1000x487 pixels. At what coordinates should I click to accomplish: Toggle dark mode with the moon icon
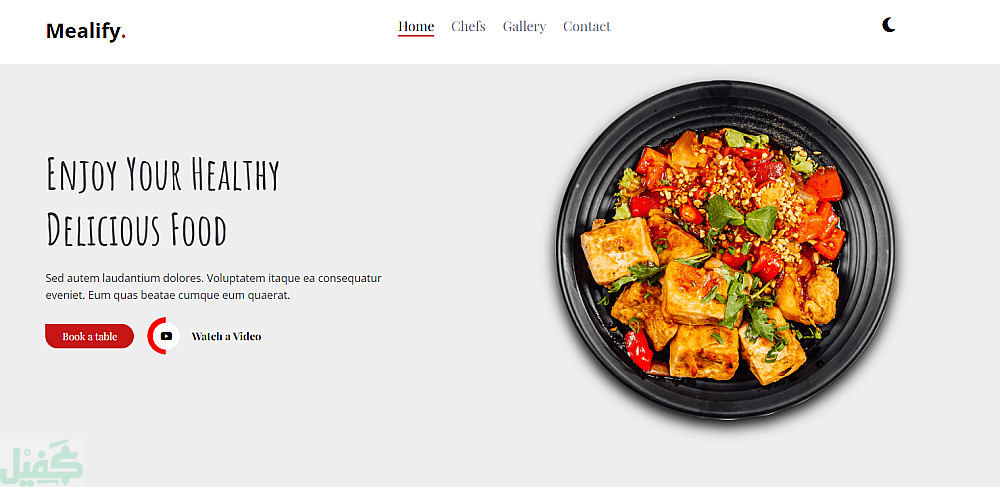[888, 25]
